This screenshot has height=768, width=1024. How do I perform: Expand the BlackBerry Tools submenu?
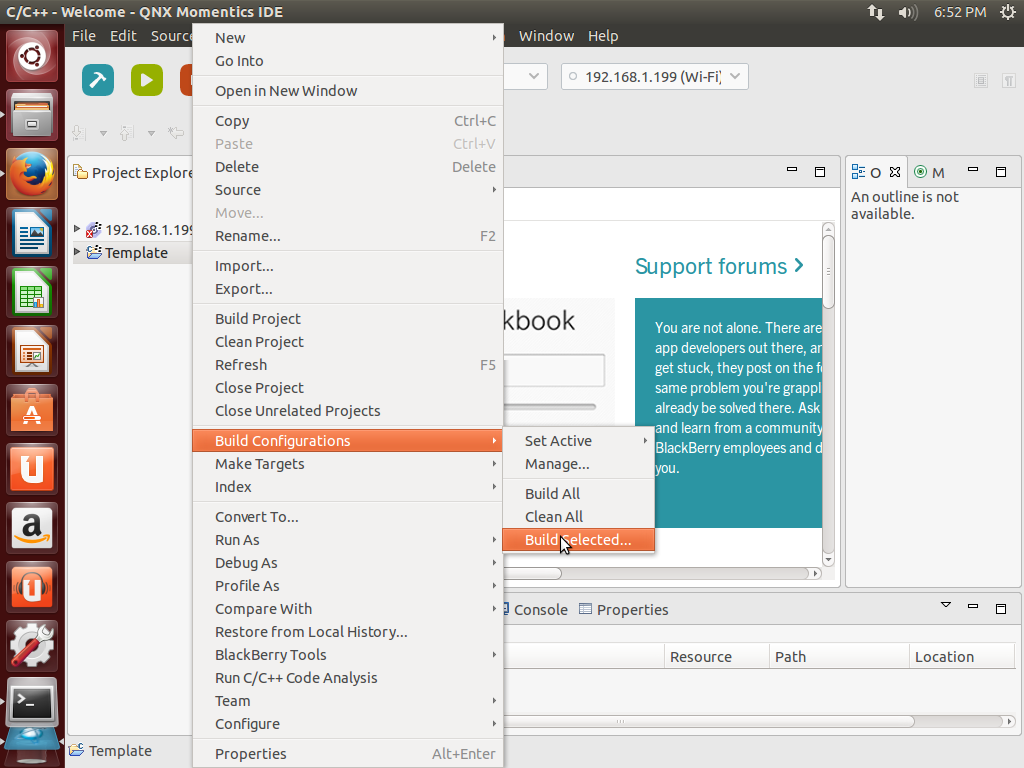coord(348,654)
